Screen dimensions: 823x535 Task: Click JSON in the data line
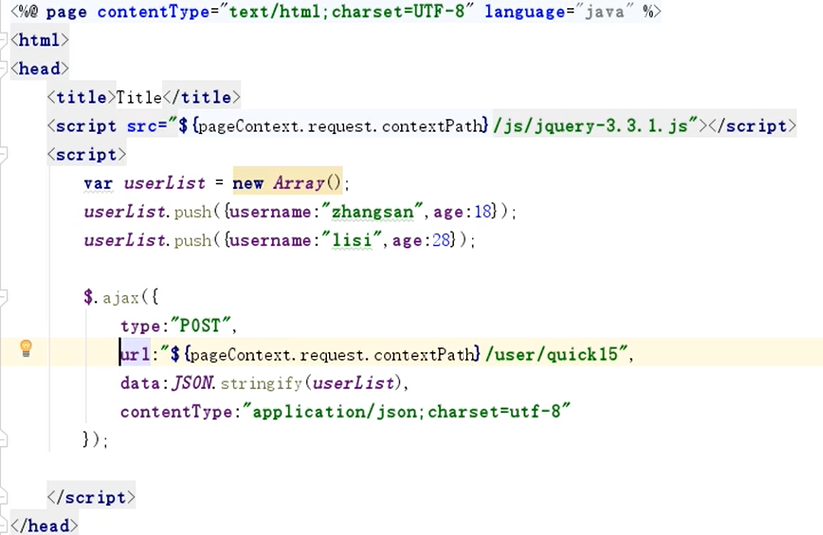point(192,383)
